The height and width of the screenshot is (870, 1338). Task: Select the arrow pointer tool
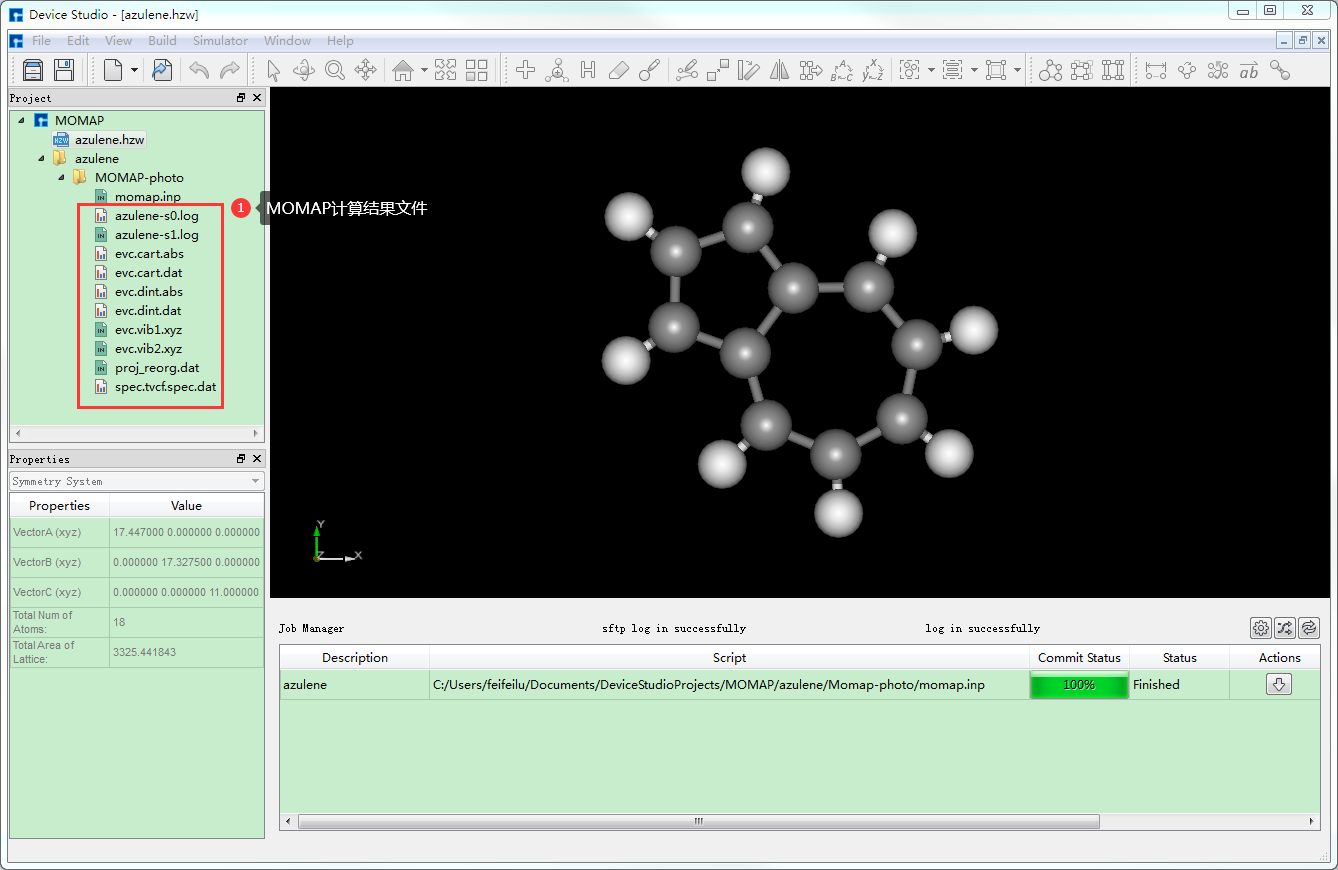(x=274, y=70)
